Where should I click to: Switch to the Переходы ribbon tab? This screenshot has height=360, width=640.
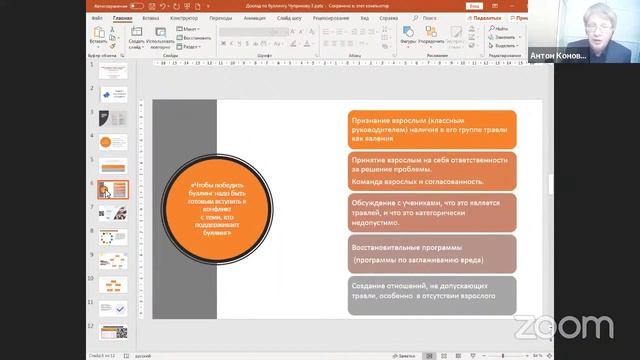pos(220,18)
